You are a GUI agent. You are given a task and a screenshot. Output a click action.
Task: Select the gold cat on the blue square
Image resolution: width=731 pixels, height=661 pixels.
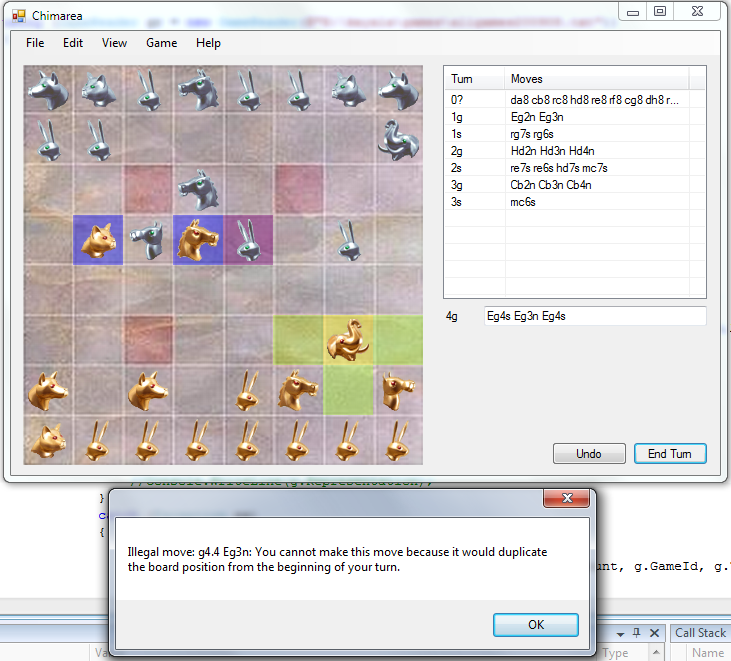click(98, 240)
